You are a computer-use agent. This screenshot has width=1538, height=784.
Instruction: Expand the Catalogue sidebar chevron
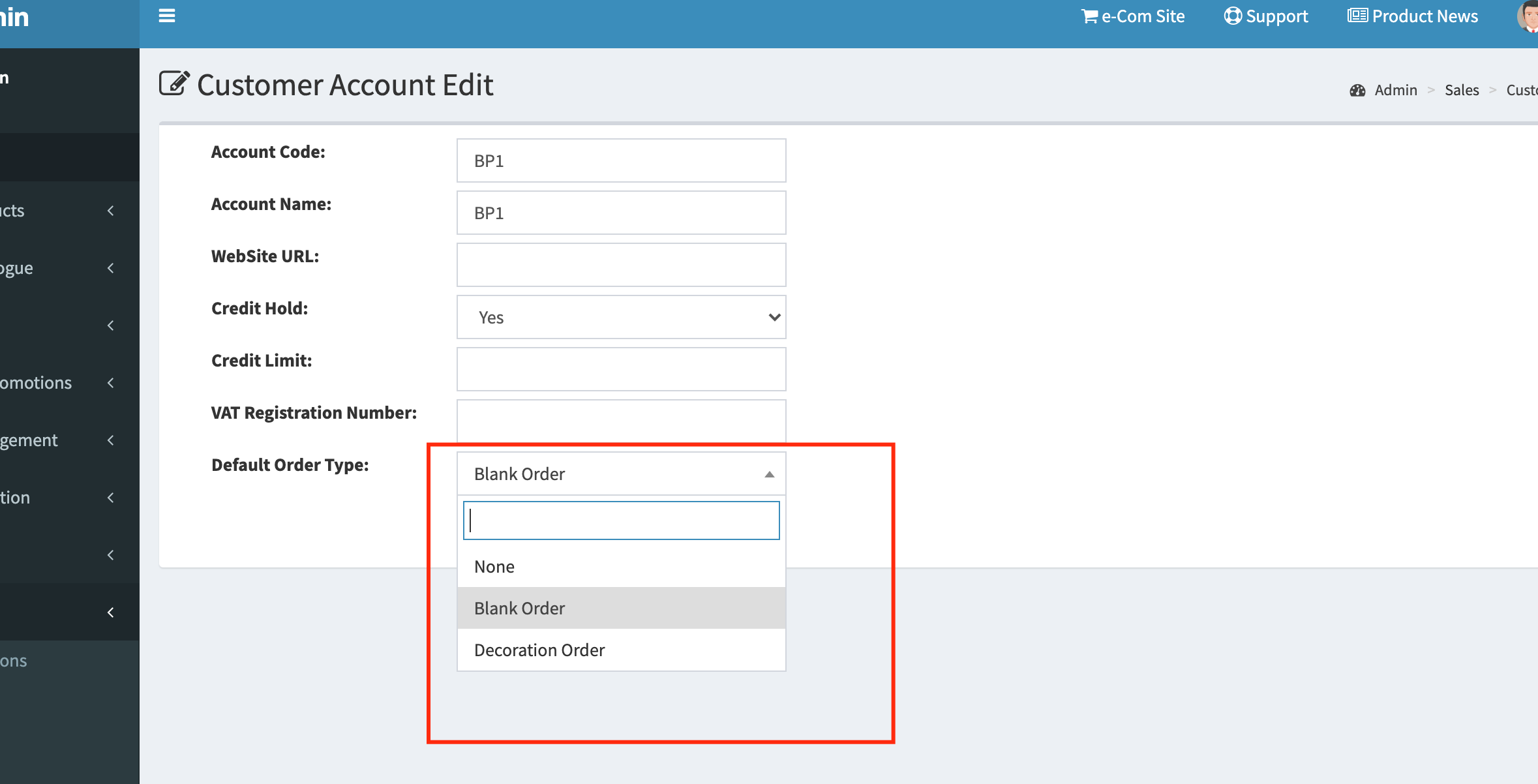click(x=111, y=268)
